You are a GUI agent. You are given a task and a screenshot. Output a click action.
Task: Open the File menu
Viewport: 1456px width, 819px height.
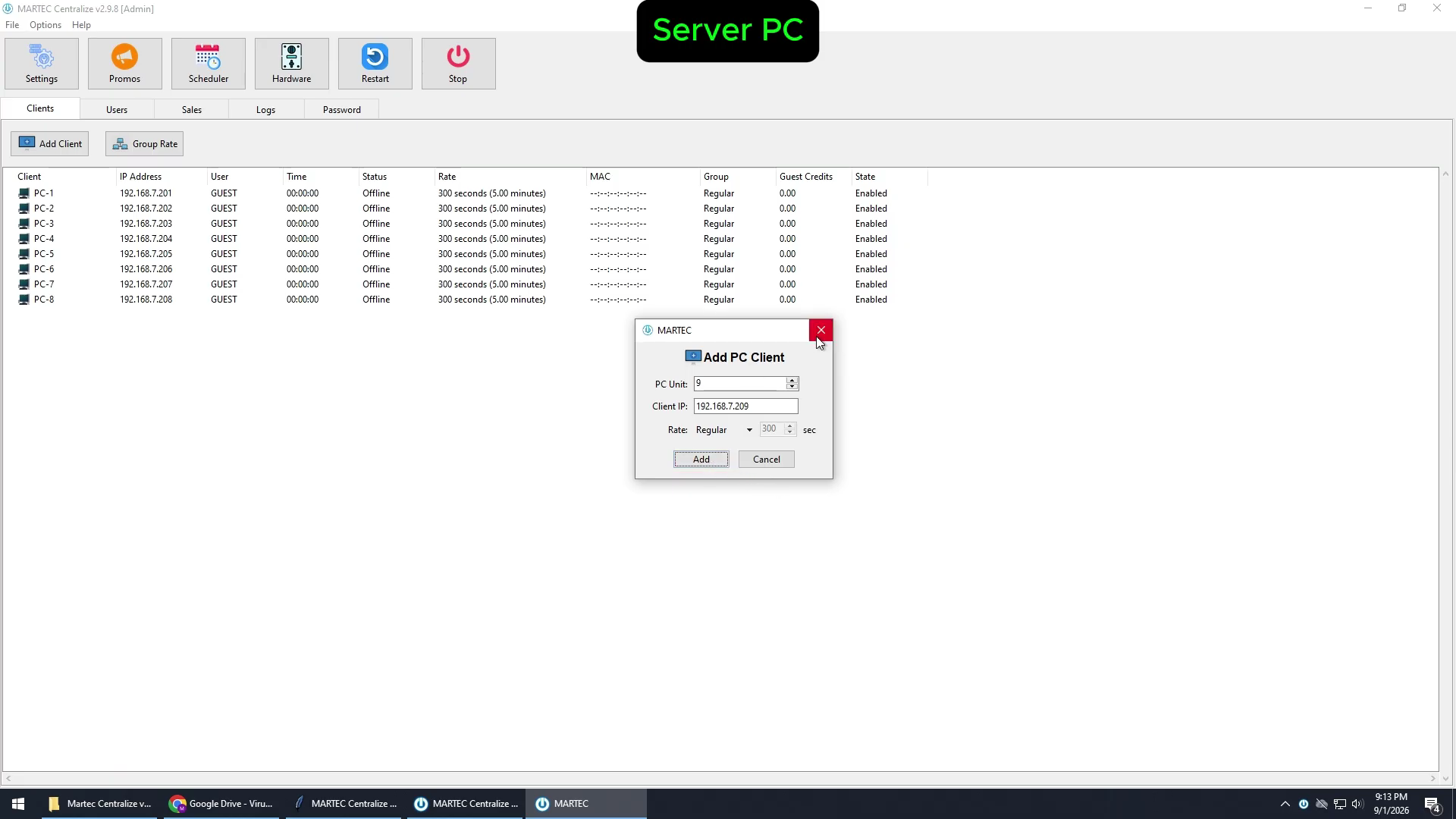(12, 25)
